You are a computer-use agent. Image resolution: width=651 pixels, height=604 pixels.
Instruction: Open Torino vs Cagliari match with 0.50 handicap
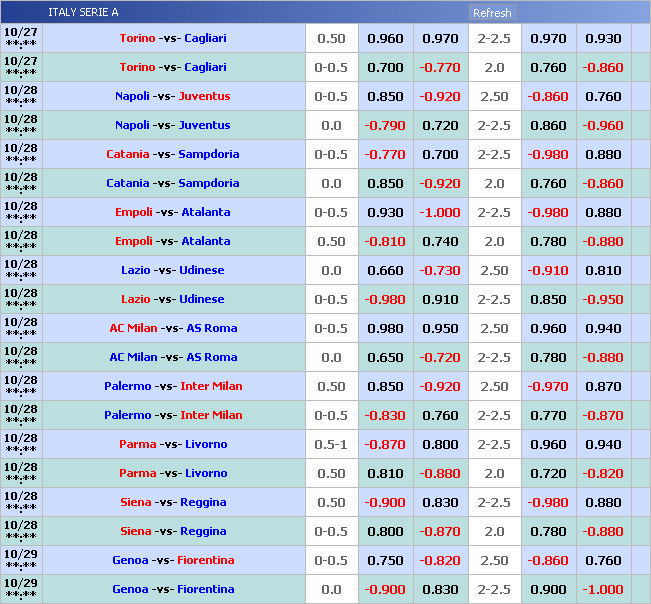click(173, 39)
